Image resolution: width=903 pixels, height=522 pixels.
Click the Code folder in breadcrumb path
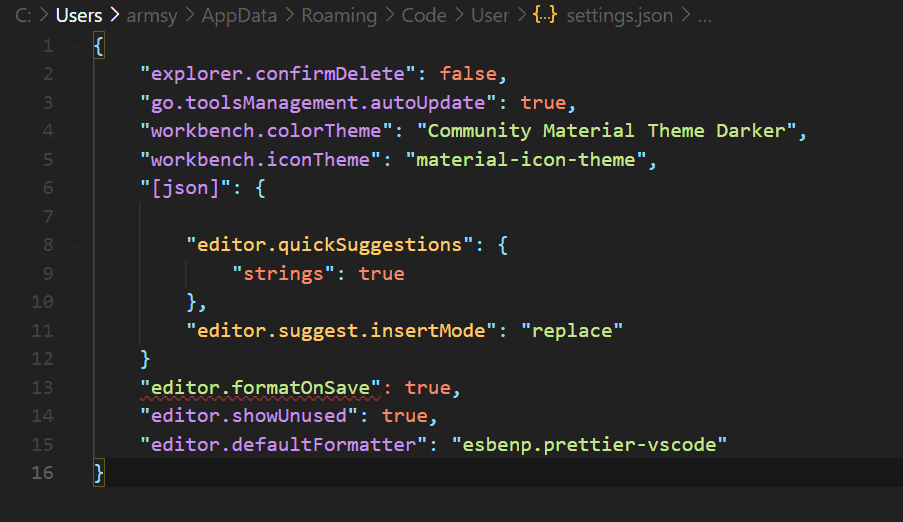424,16
